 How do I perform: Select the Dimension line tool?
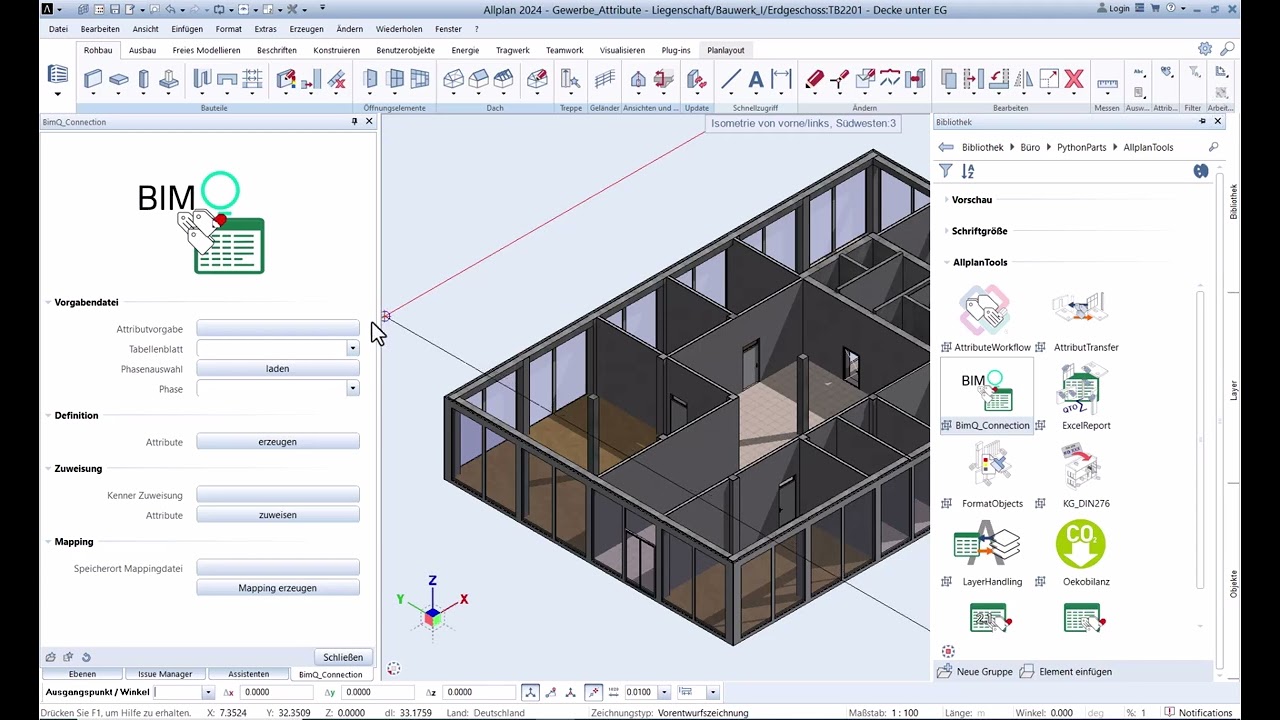point(781,79)
